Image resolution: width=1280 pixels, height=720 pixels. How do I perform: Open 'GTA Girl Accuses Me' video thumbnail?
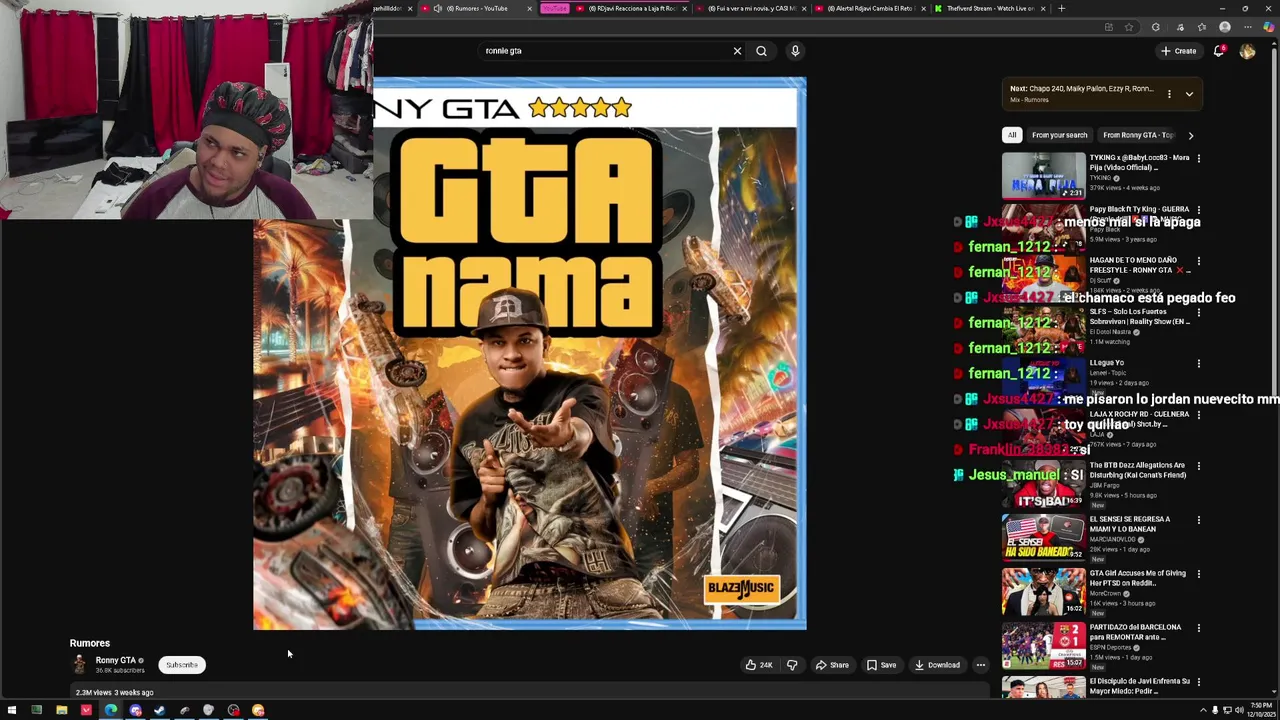click(x=1043, y=592)
